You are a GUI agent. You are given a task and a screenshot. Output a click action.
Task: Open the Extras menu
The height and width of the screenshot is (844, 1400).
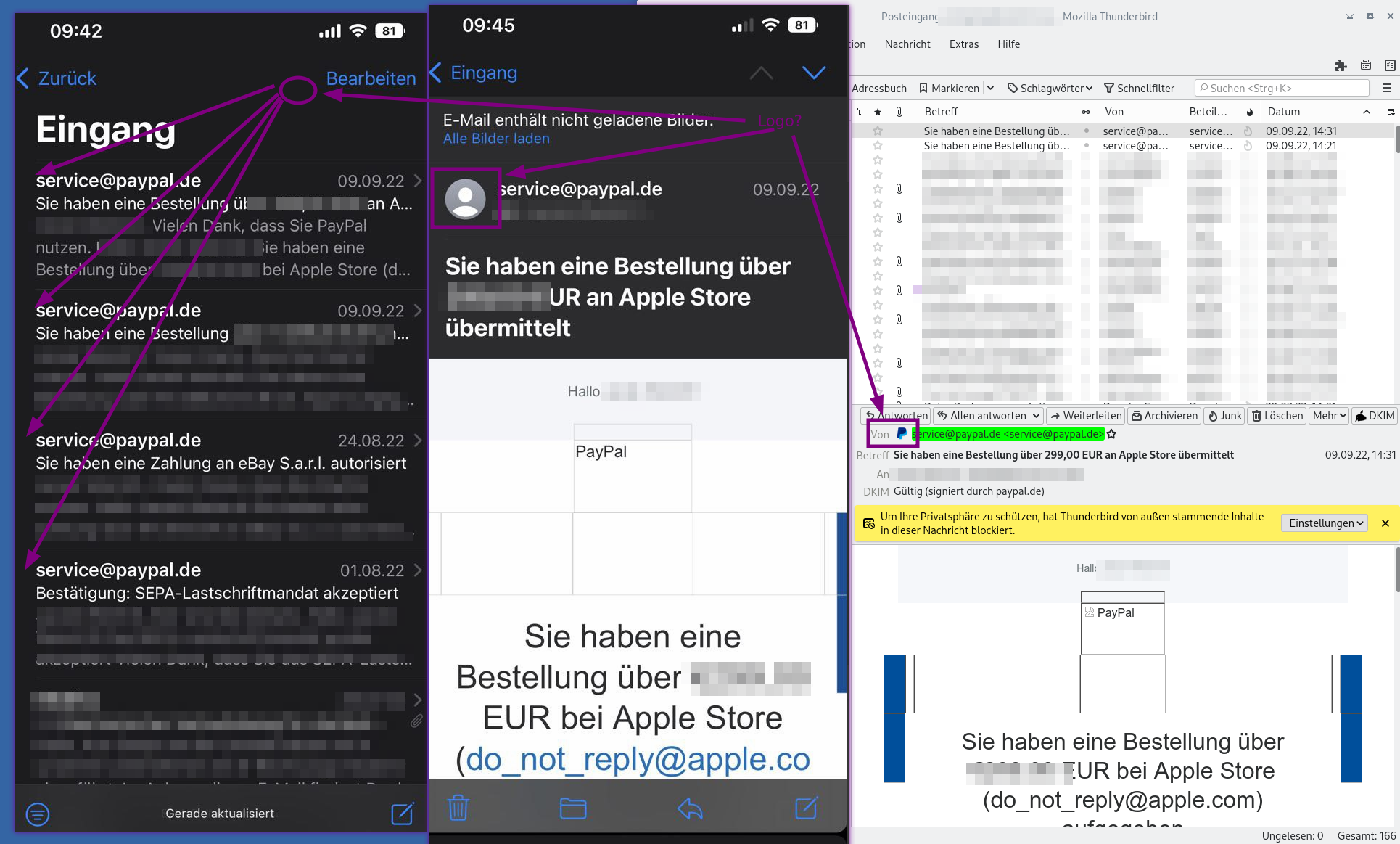coord(963,44)
